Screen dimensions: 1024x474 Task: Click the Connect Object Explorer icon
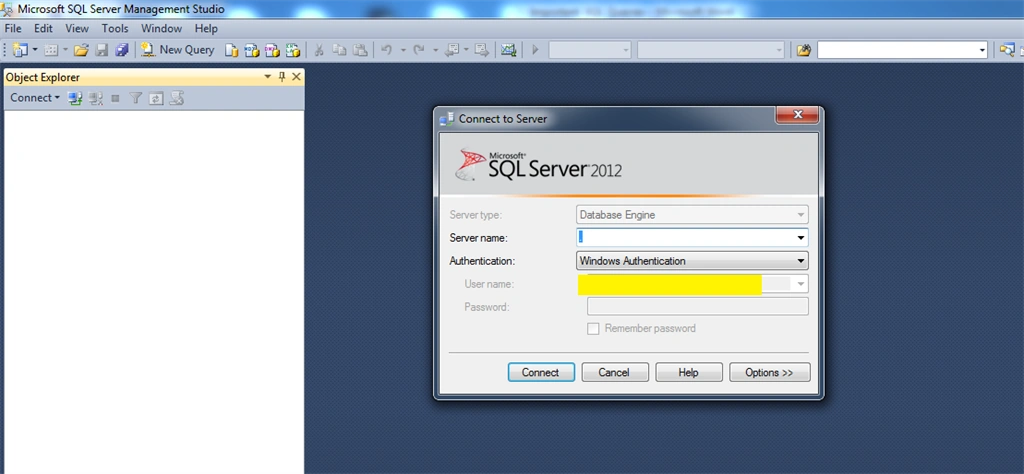[x=75, y=98]
